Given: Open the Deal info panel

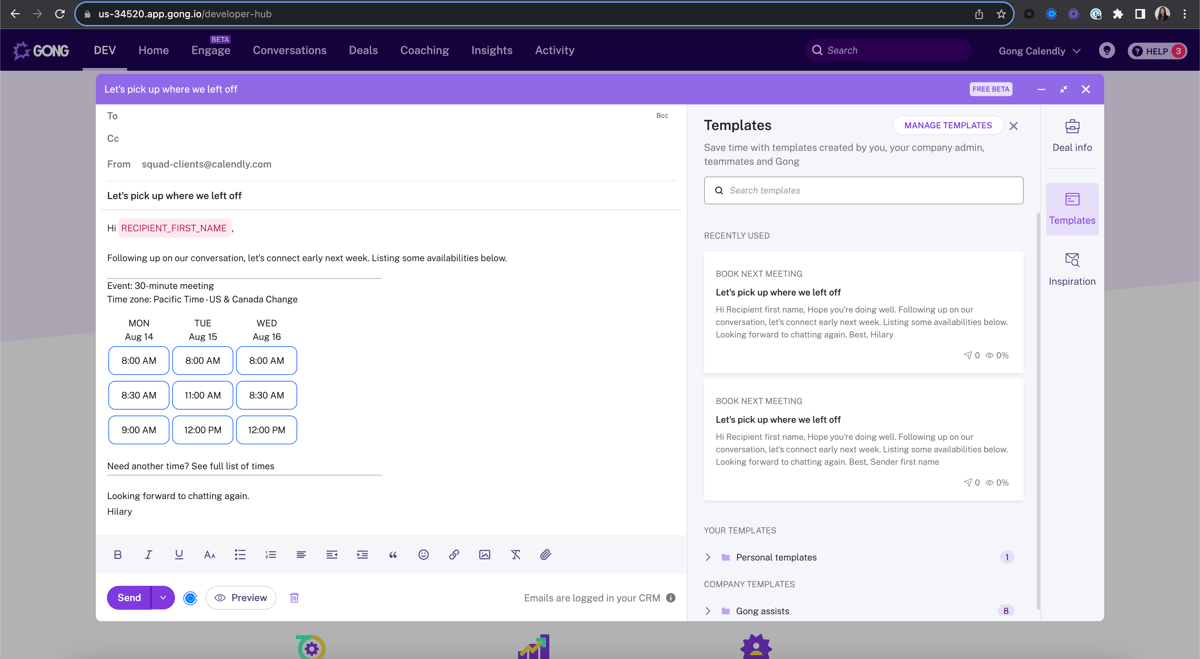Looking at the screenshot, I should pos(1072,135).
